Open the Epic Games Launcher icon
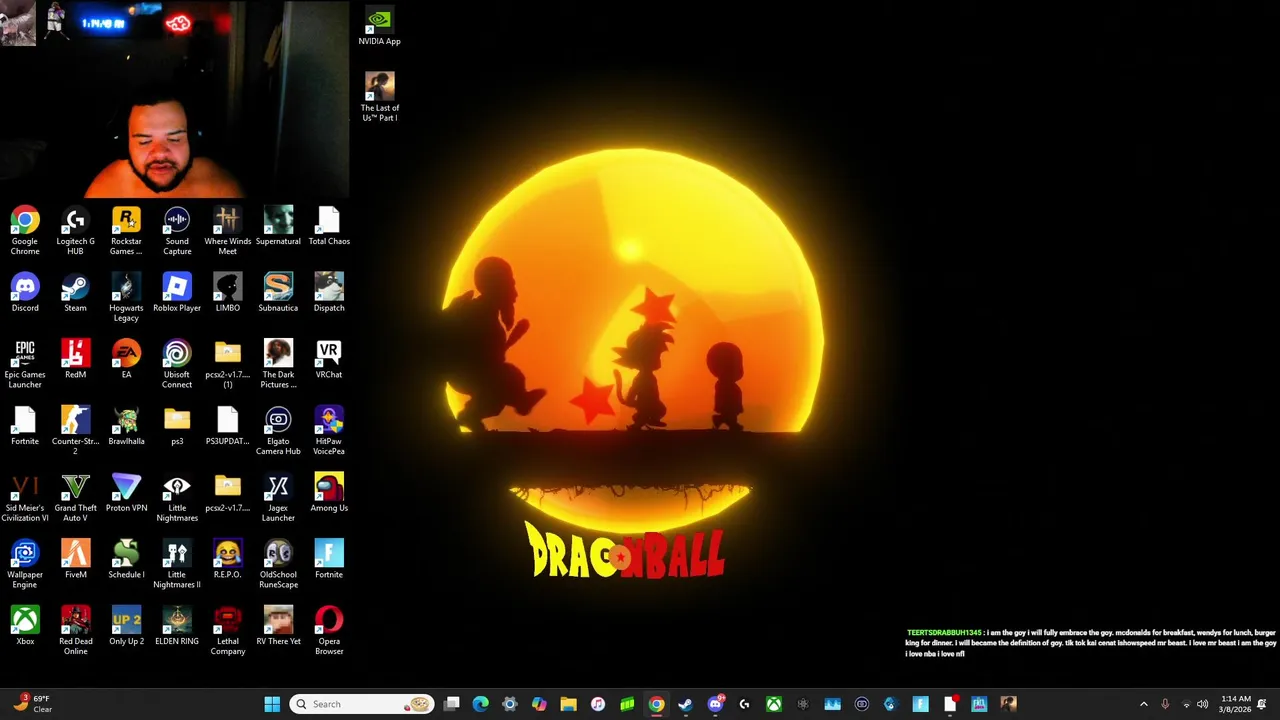This screenshot has height=720, width=1280. pos(25,364)
